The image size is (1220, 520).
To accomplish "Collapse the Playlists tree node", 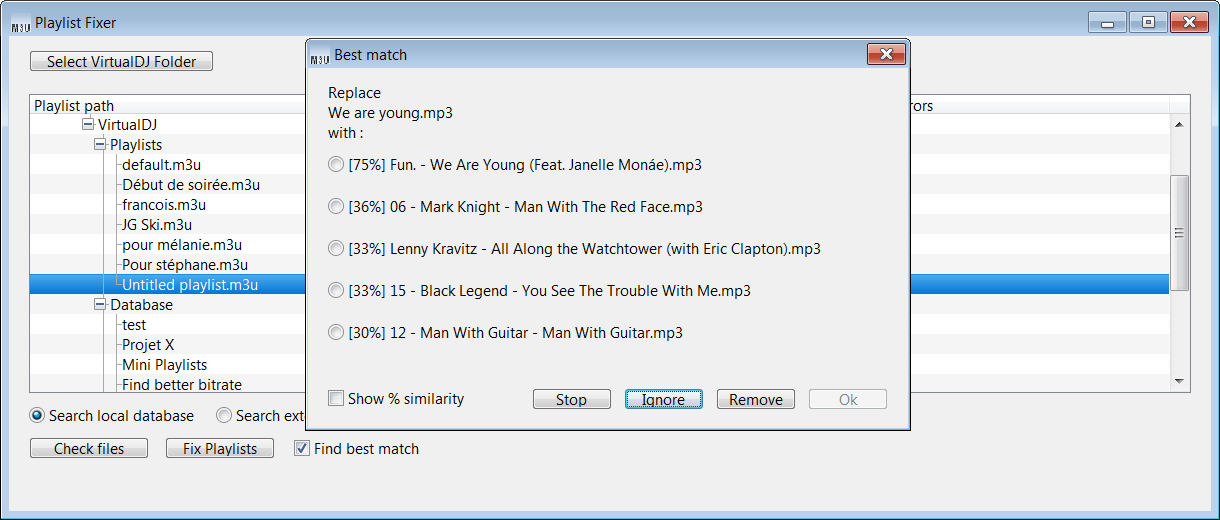I will click(100, 145).
